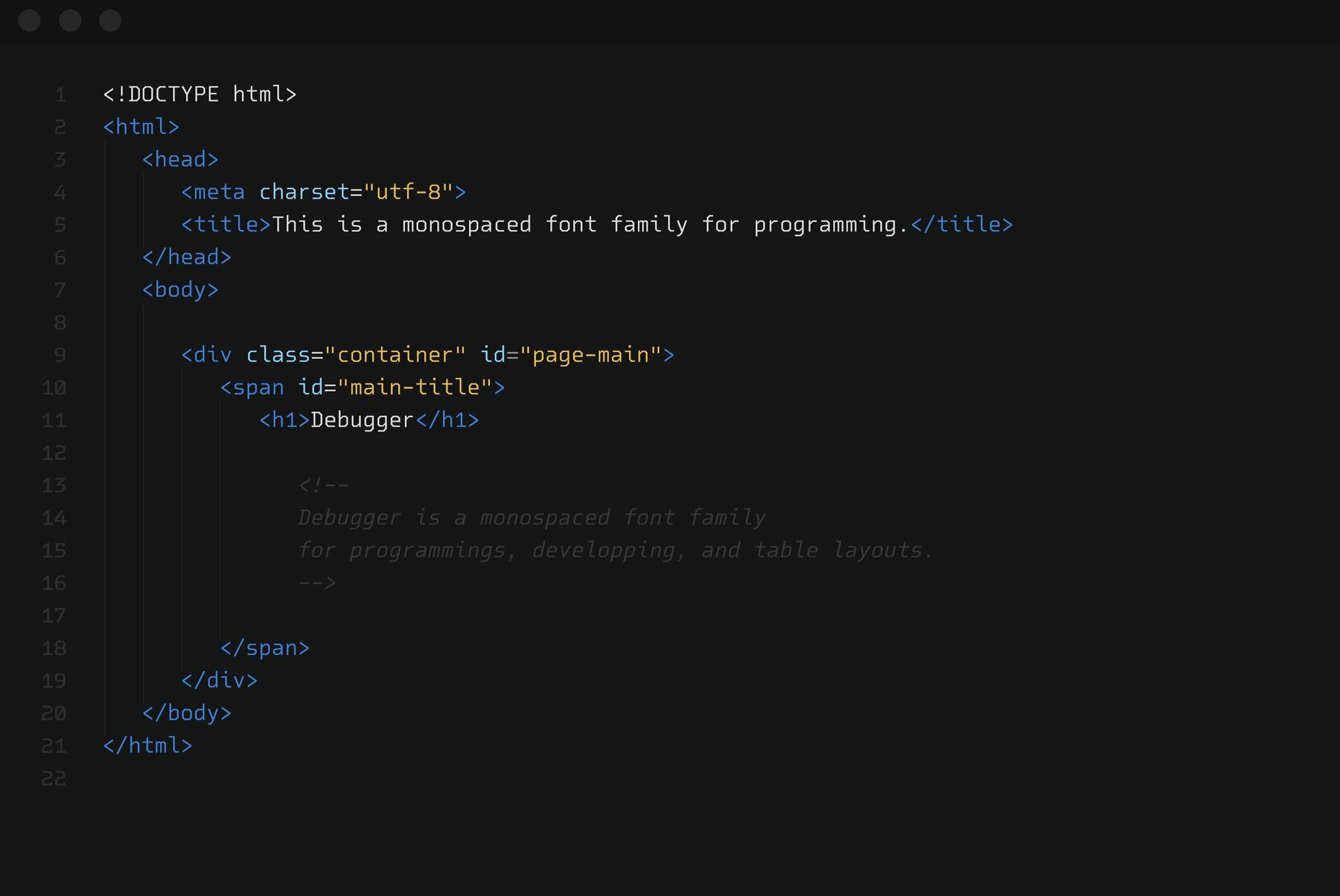Viewport: 1340px width, 896px height.
Task: Click the h1 Debugger heading text
Action: [361, 419]
